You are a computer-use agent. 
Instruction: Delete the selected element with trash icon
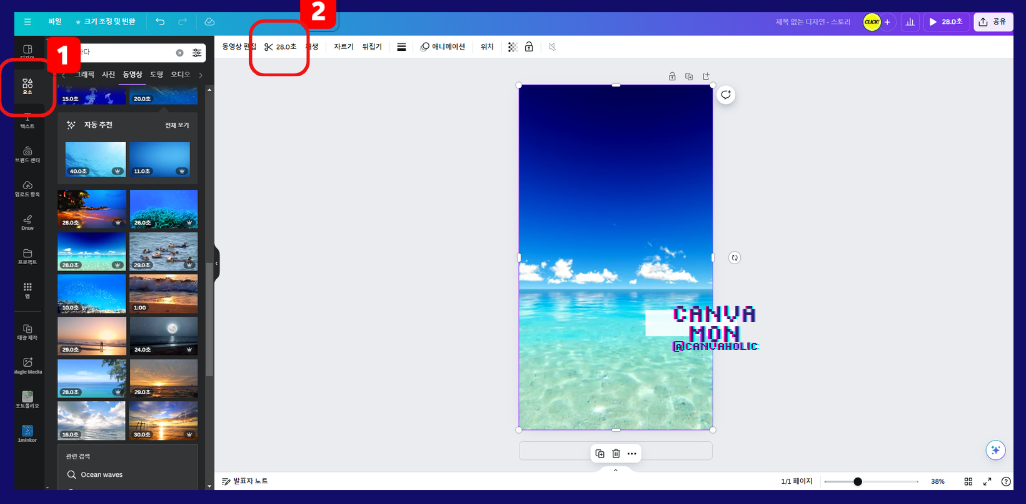[616, 454]
